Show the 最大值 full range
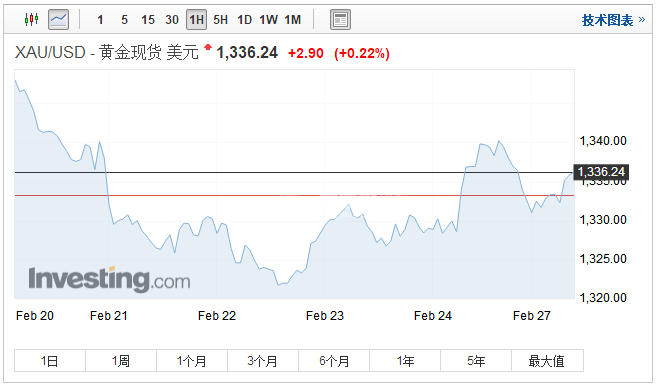 pyautogui.click(x=547, y=360)
